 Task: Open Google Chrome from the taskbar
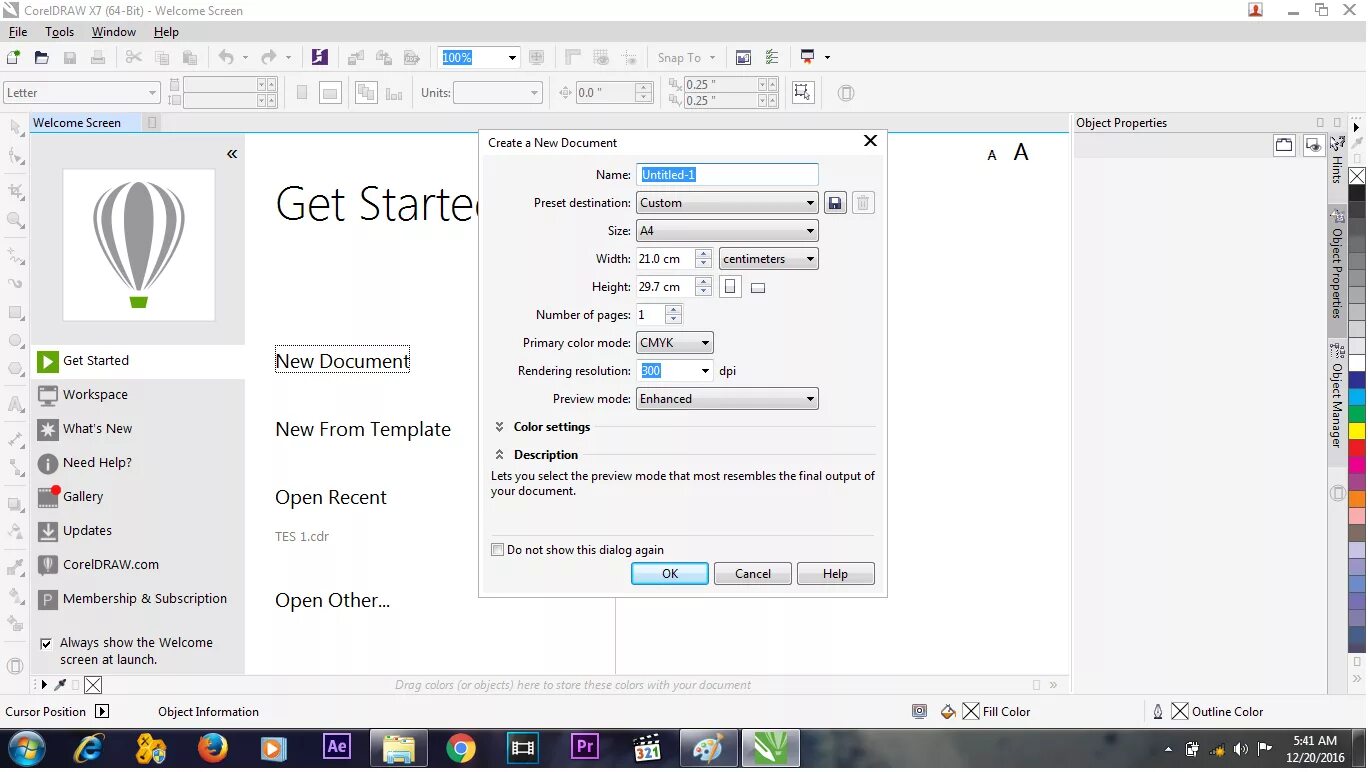(x=461, y=747)
